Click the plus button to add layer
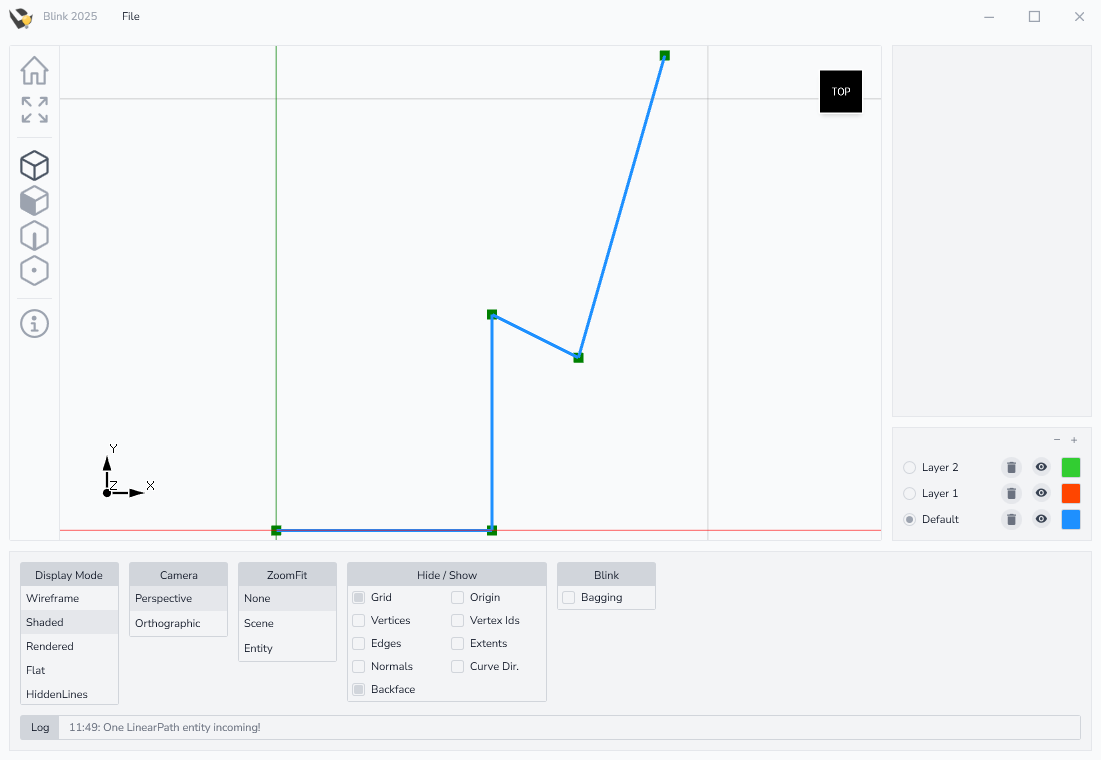1101x760 pixels. [1074, 440]
